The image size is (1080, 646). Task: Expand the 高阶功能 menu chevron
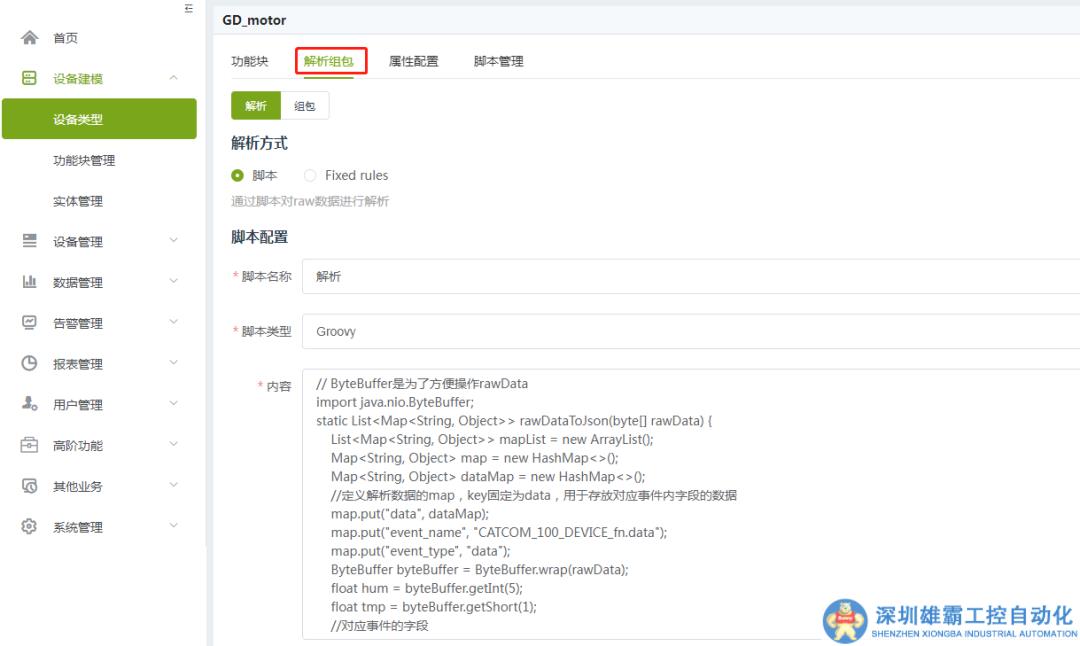173,445
